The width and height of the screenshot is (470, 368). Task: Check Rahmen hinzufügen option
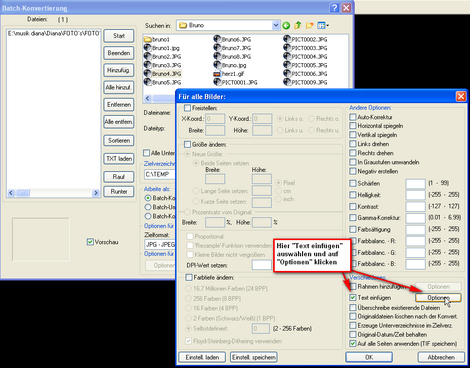pyautogui.click(x=353, y=286)
